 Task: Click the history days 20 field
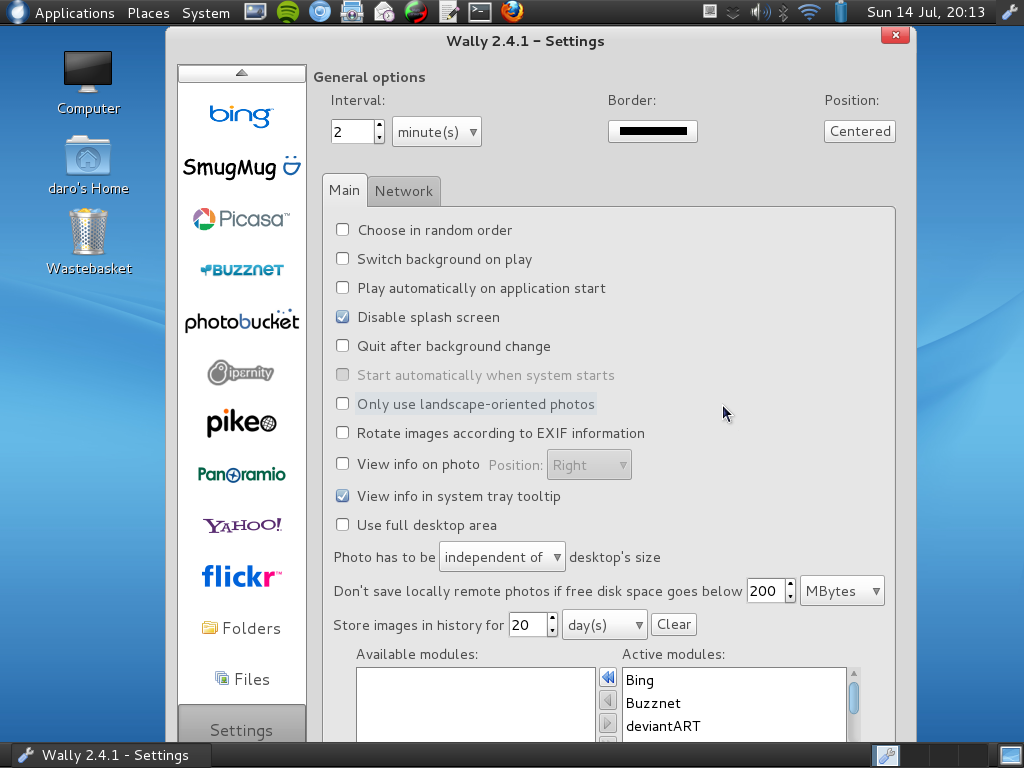coord(528,625)
